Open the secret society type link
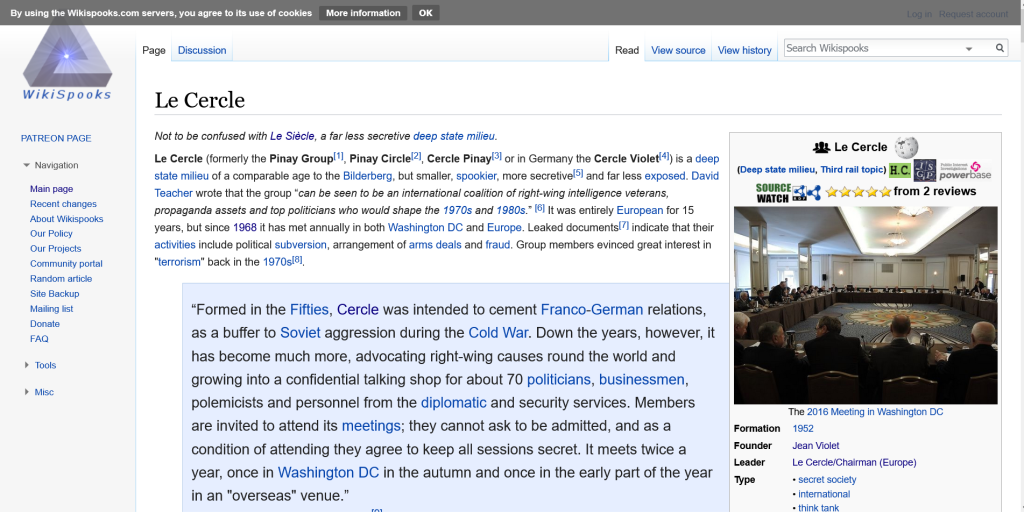 coord(827,480)
